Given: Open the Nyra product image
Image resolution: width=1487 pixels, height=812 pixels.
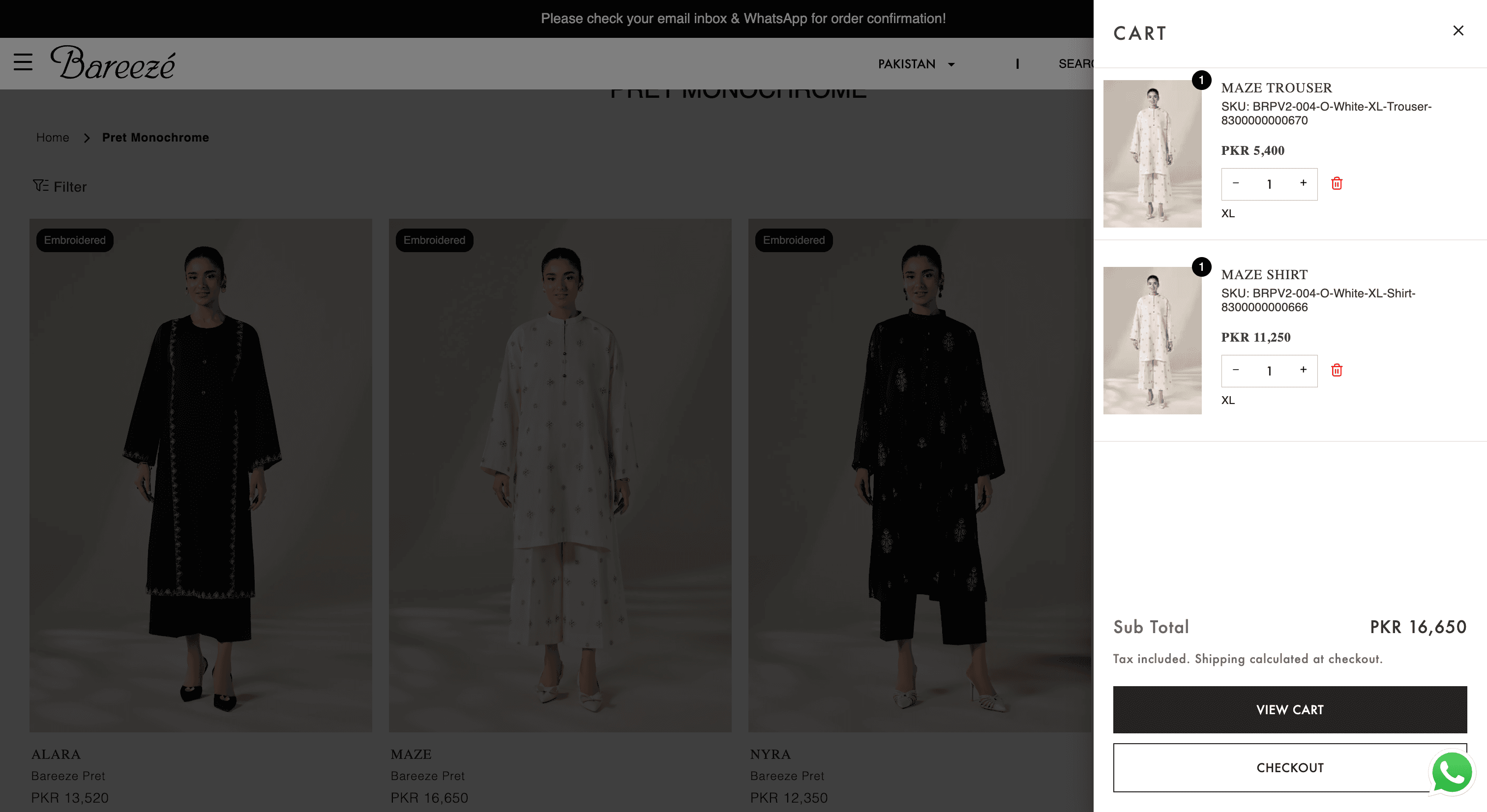Looking at the screenshot, I should click(920, 475).
